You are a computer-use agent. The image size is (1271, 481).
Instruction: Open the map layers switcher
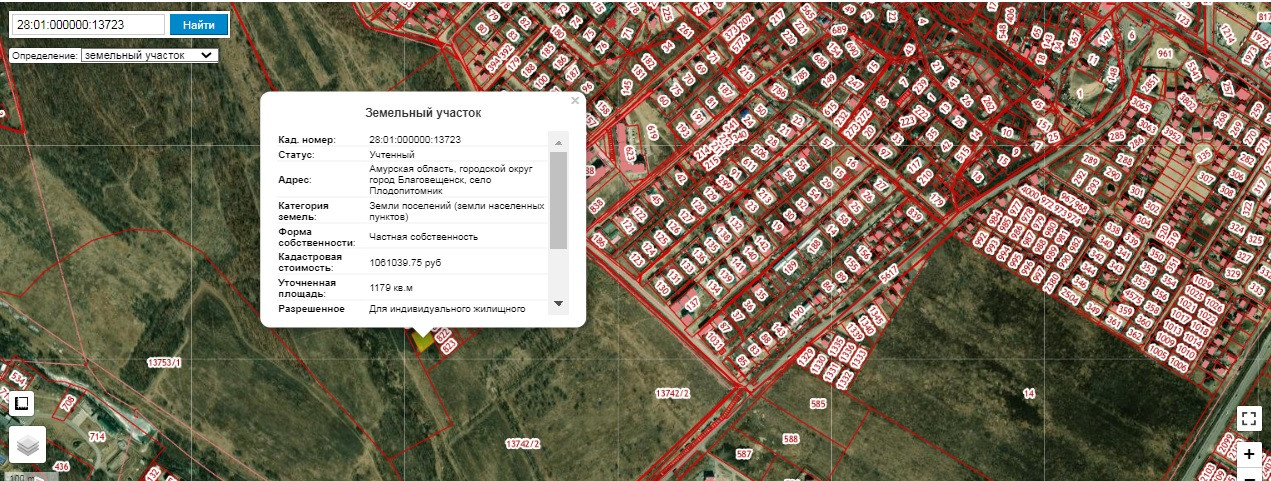coord(28,445)
